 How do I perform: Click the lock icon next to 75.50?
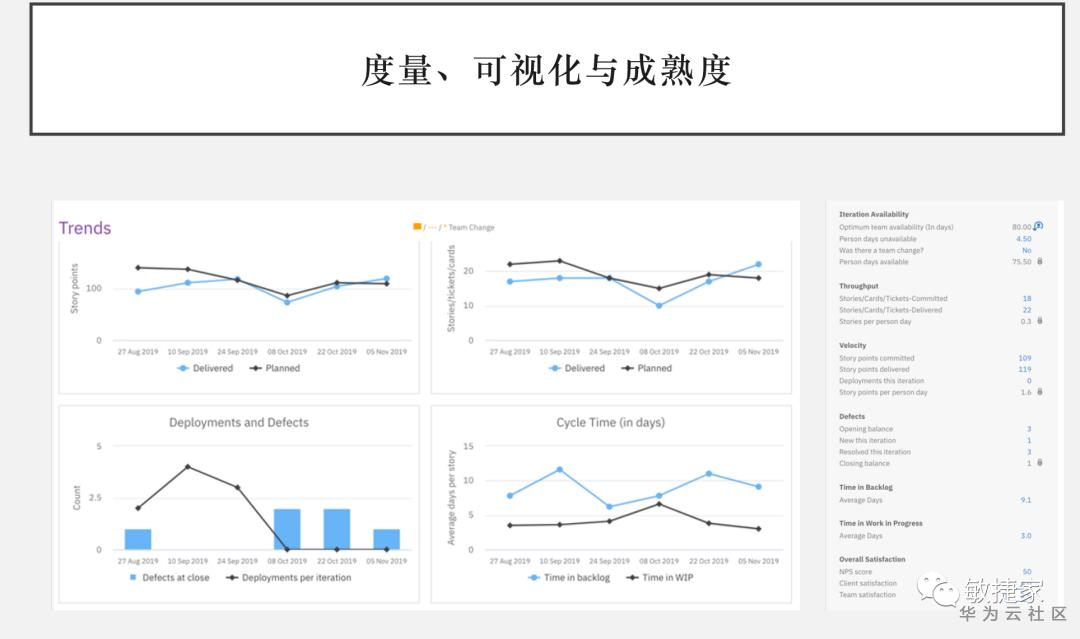point(1039,261)
